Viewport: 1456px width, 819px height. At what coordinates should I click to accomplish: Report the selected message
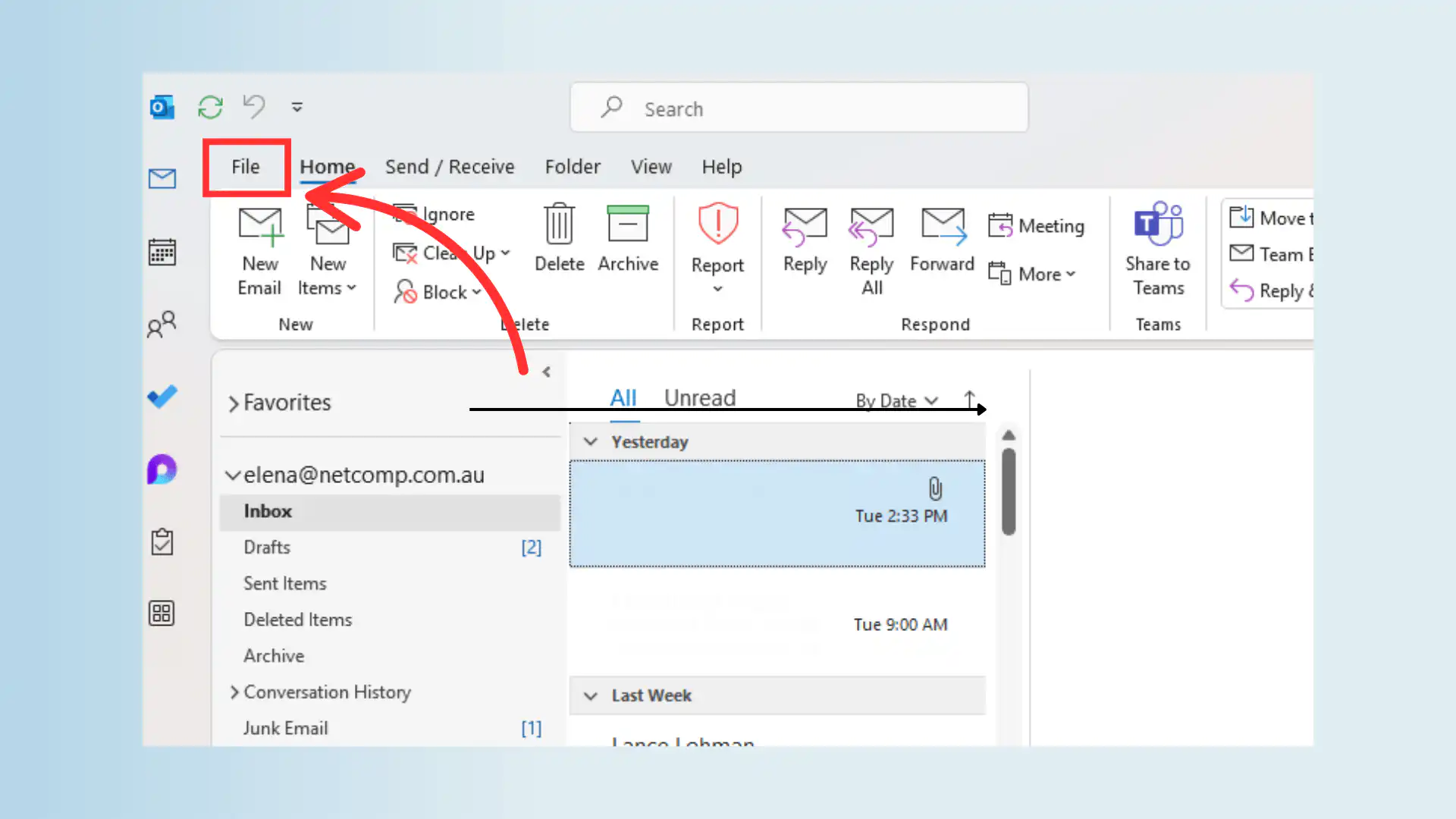717,239
